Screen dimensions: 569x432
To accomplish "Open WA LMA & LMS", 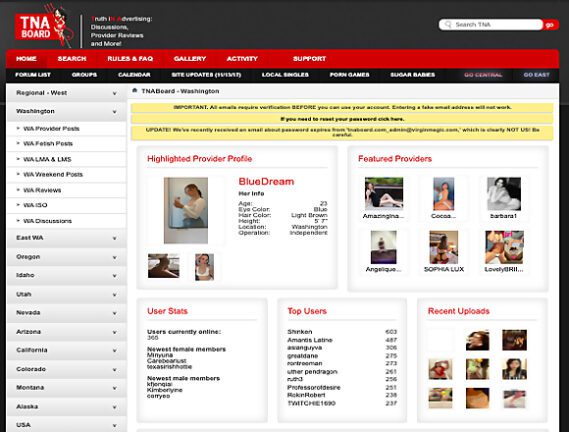I will point(47,159).
